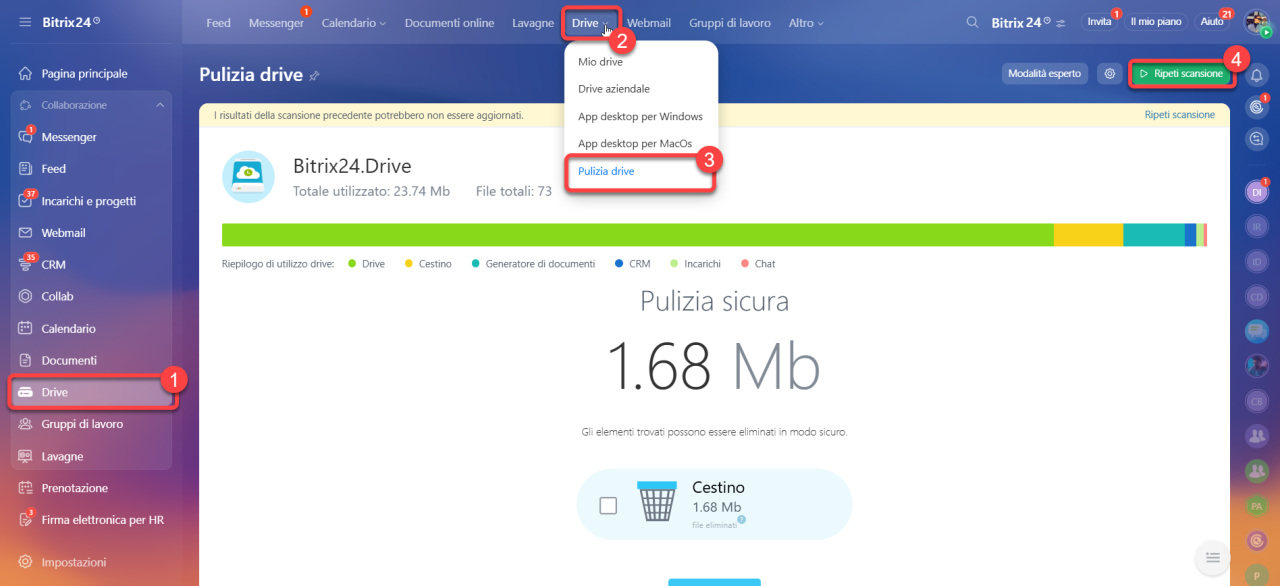Image resolution: width=1280 pixels, height=586 pixels.
Task: Open Gruppi di lavoro in top menu
Action: [730, 23]
